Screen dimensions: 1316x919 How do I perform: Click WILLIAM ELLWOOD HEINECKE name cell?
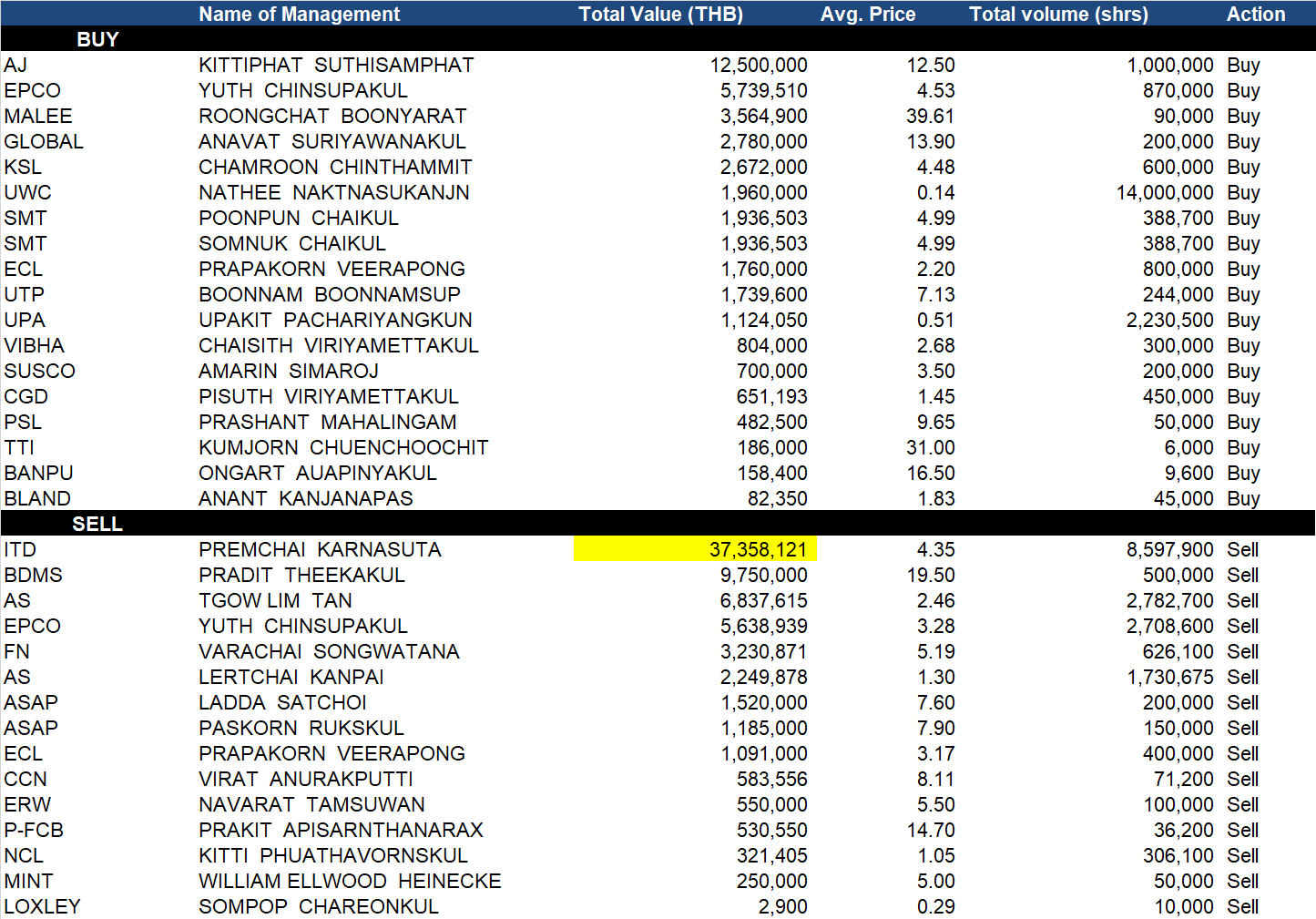pyautogui.click(x=350, y=881)
